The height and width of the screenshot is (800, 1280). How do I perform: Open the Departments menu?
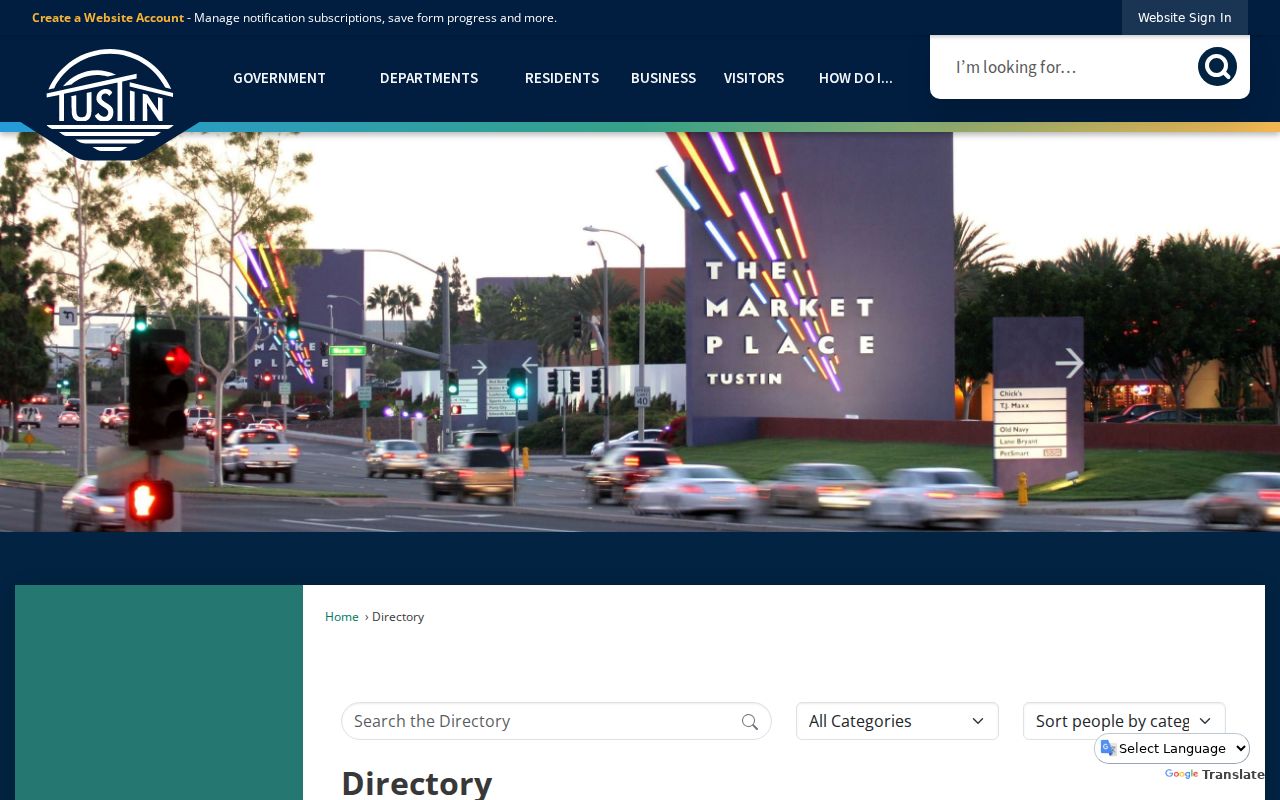coord(429,78)
